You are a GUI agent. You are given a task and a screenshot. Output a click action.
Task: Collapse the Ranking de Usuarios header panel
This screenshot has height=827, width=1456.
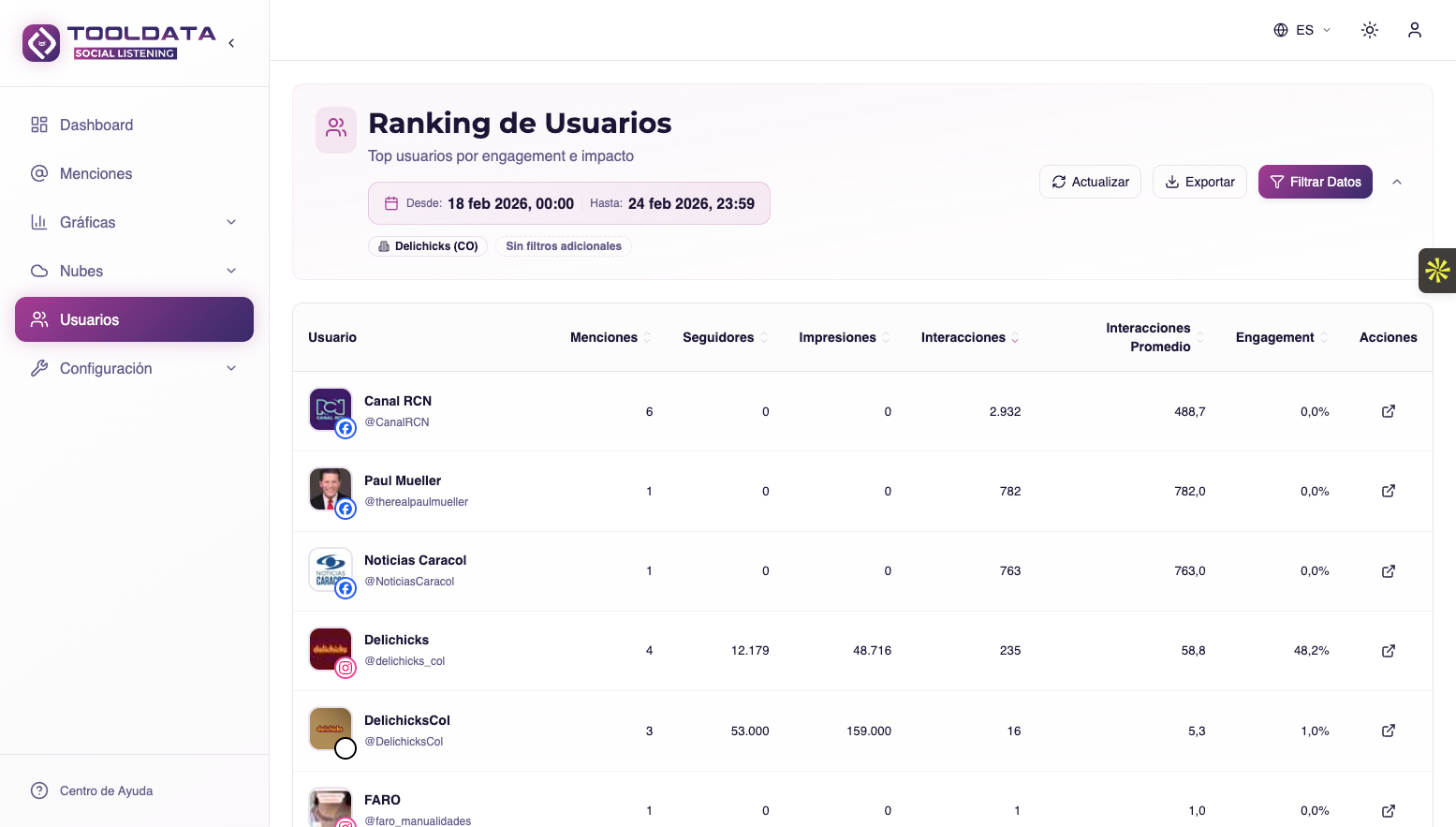(x=1397, y=182)
